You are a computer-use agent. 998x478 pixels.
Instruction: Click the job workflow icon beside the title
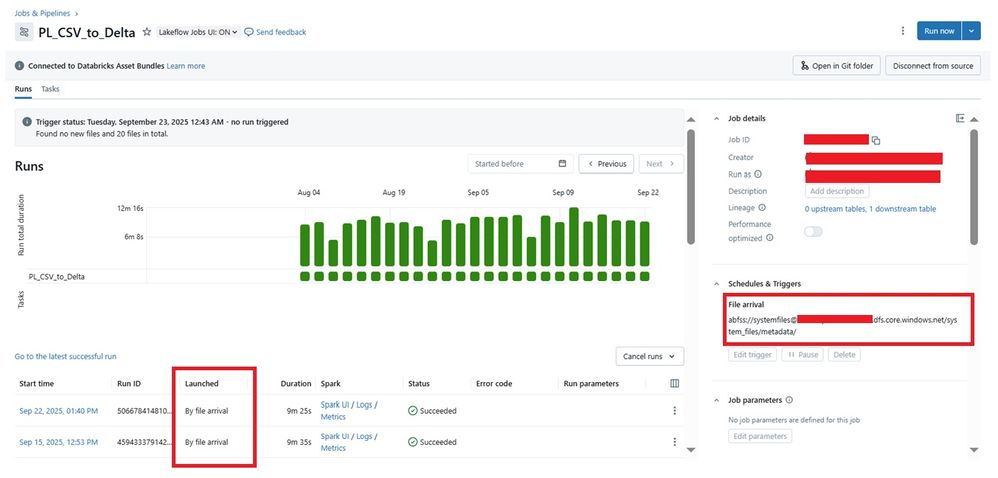click(x=24, y=32)
